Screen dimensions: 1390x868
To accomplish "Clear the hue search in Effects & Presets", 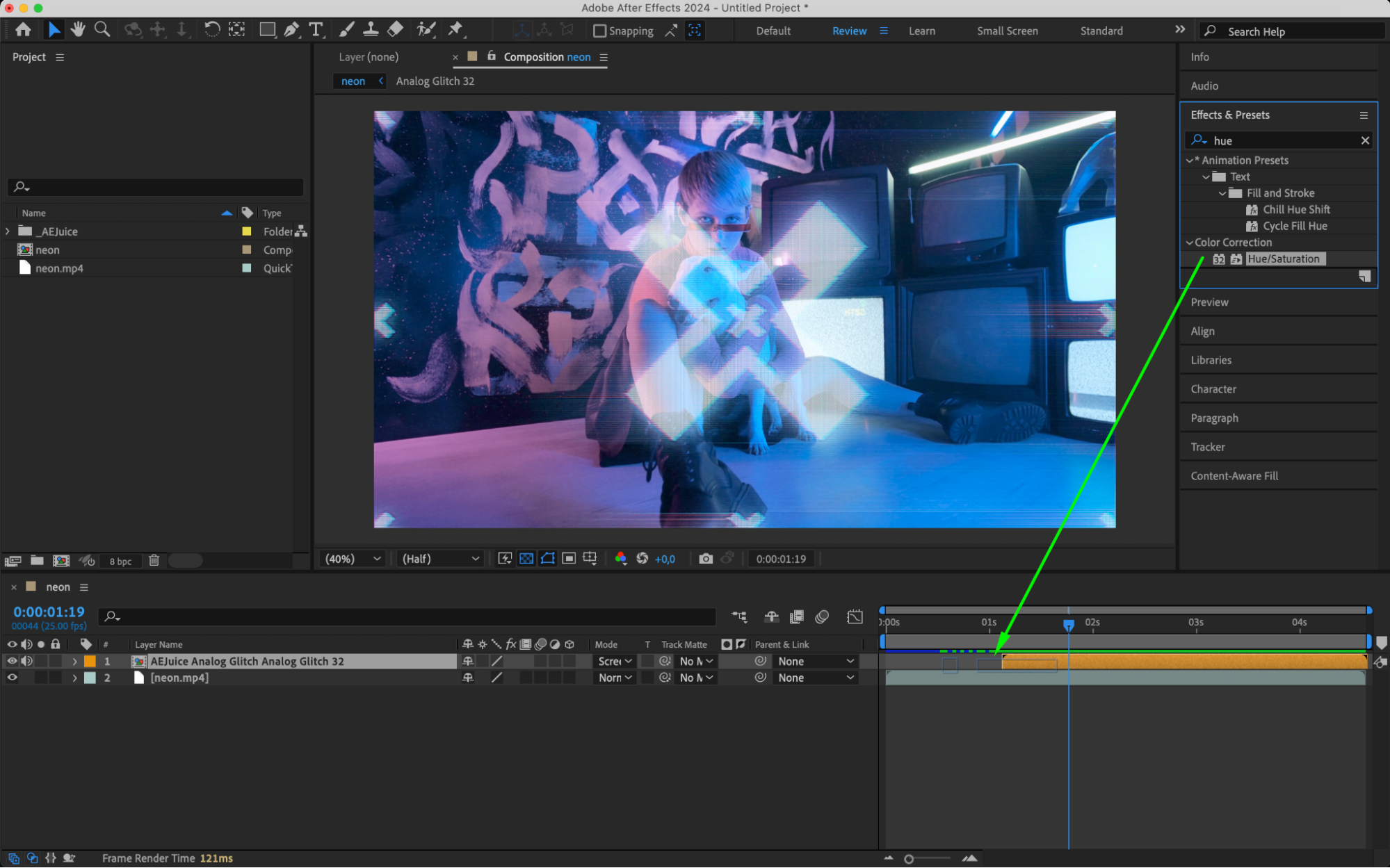I will pyautogui.click(x=1364, y=140).
